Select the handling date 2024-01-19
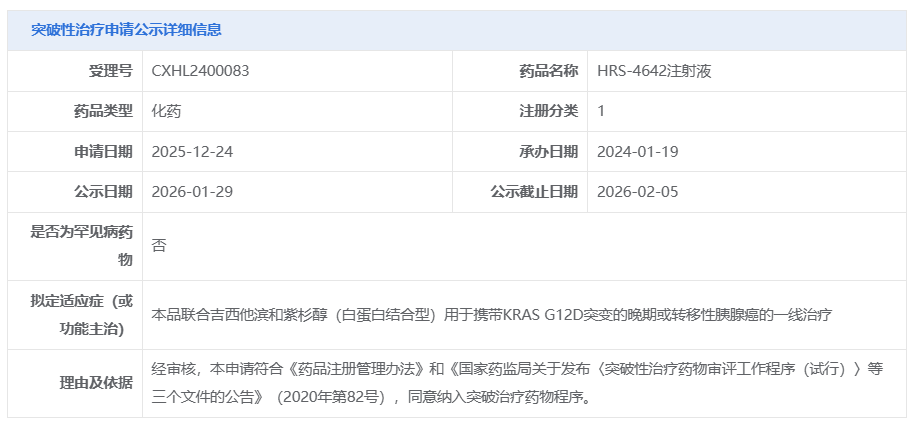 (637, 151)
